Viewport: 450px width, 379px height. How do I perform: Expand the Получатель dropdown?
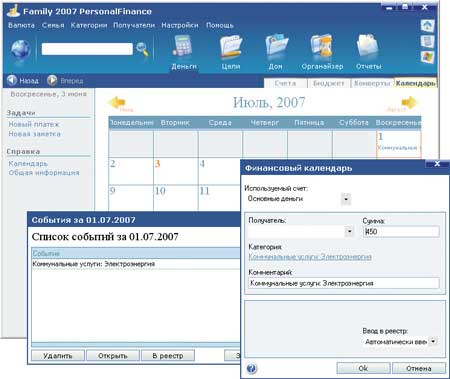[349, 231]
